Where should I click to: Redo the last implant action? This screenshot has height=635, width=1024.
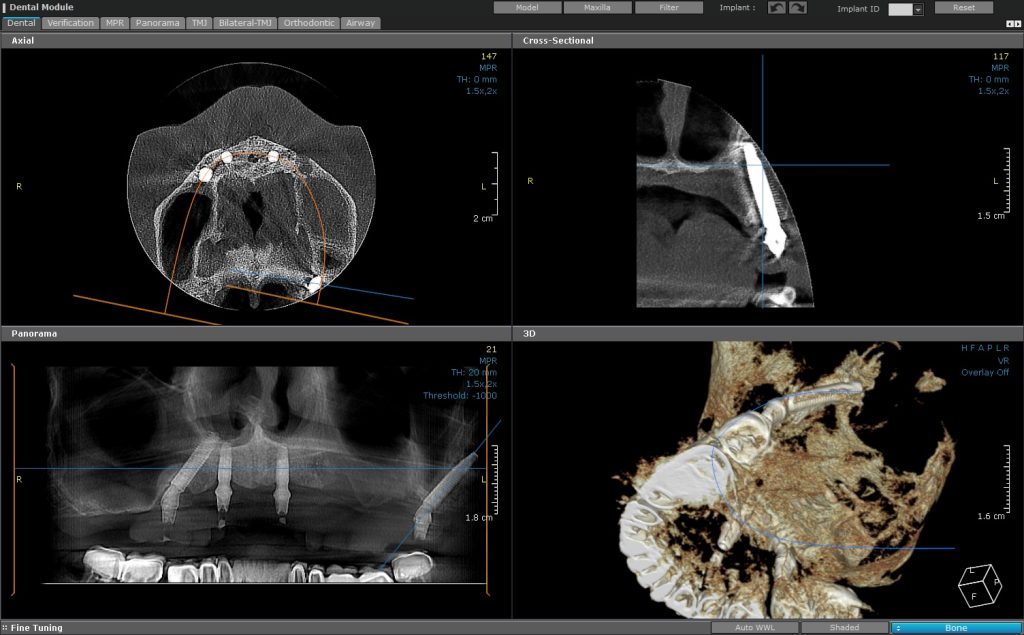pyautogui.click(x=796, y=8)
